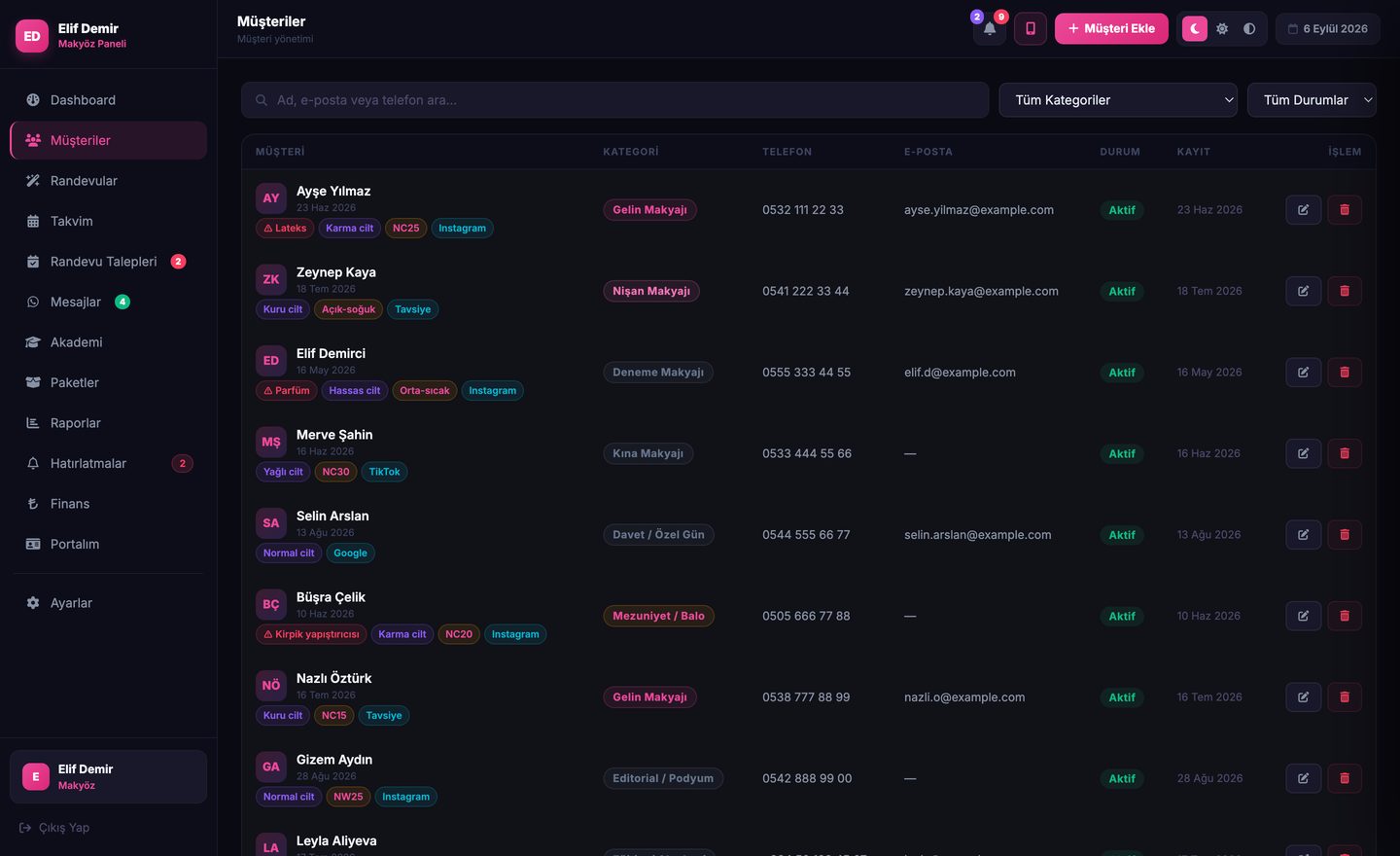
Task: Open Müşteriler sidebar item
Action: click(x=108, y=140)
